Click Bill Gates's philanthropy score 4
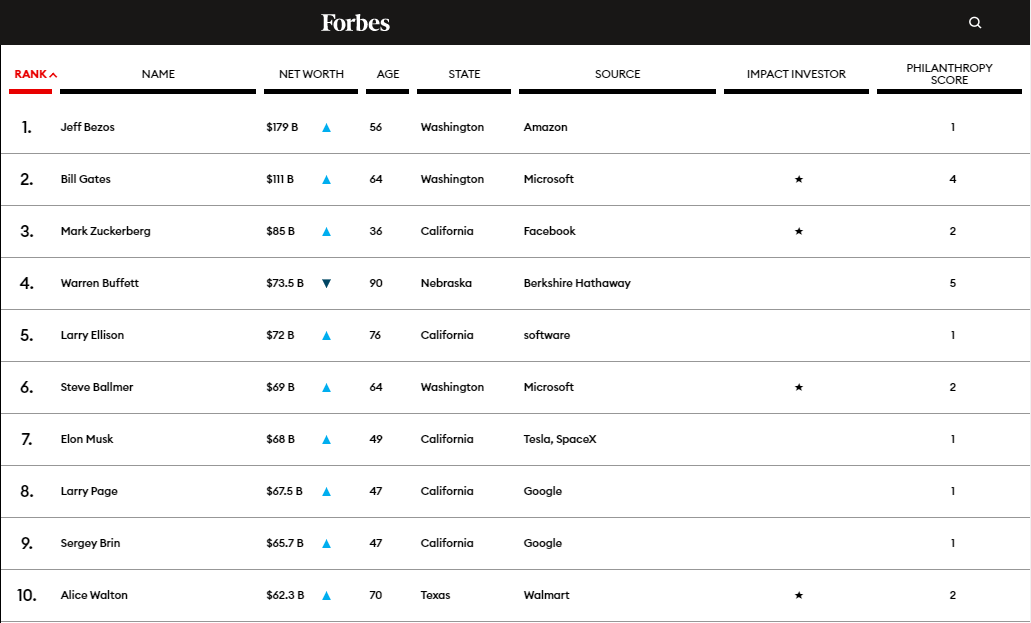 [x=953, y=179]
